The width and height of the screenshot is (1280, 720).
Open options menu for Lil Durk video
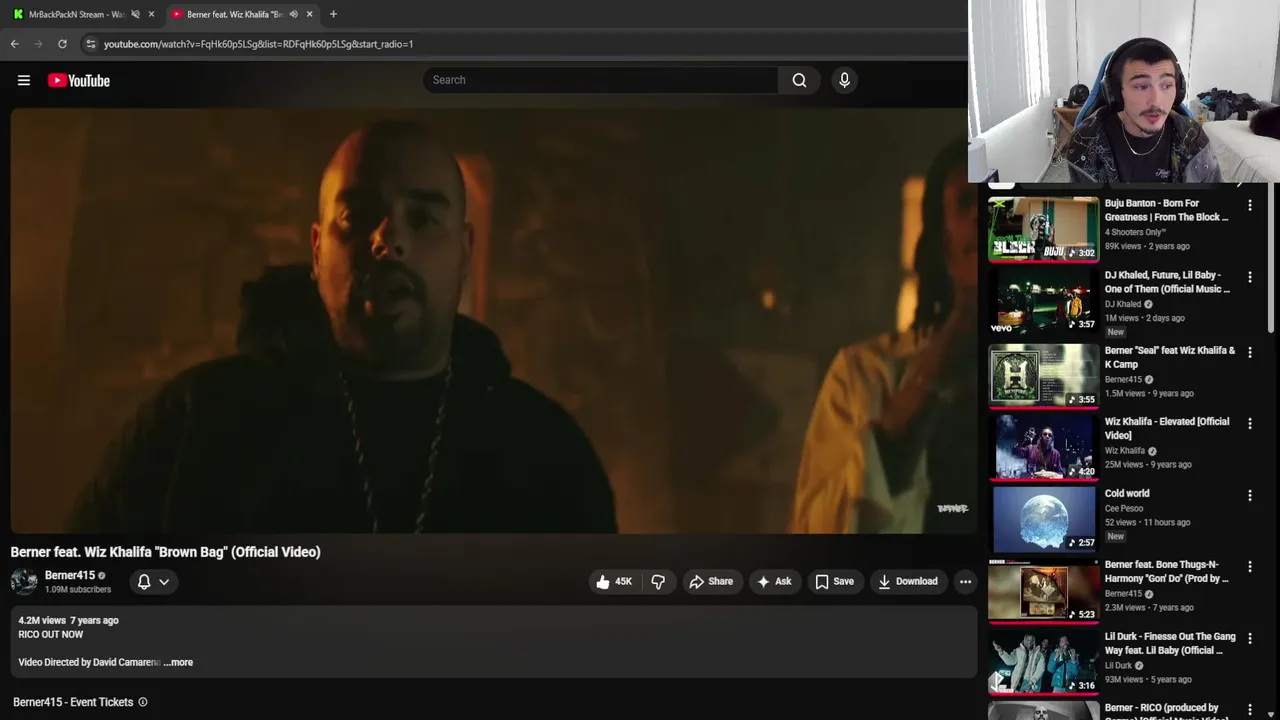coord(1249,638)
